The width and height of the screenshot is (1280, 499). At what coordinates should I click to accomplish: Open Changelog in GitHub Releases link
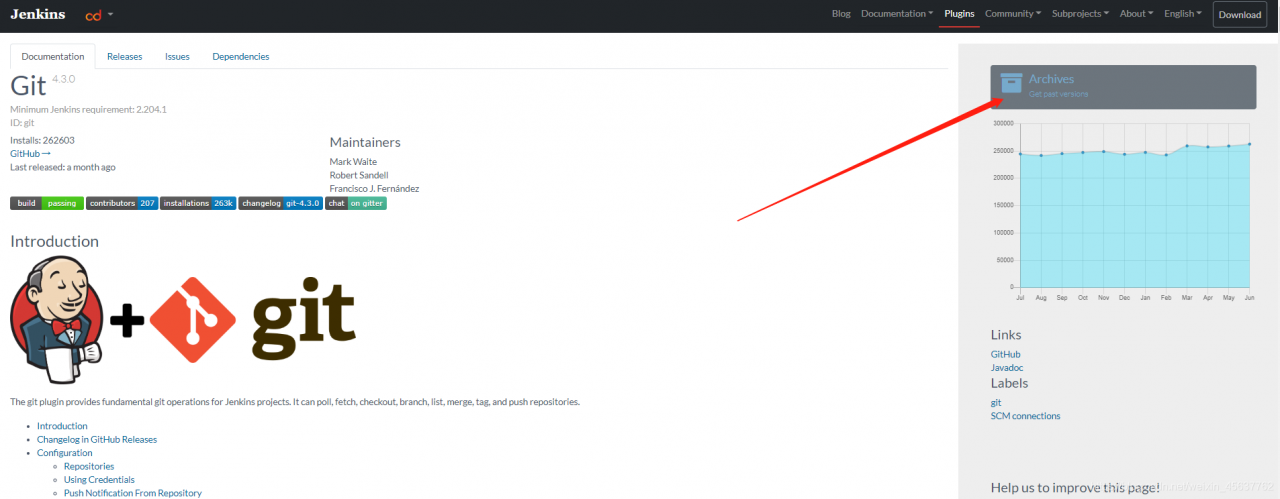97,440
